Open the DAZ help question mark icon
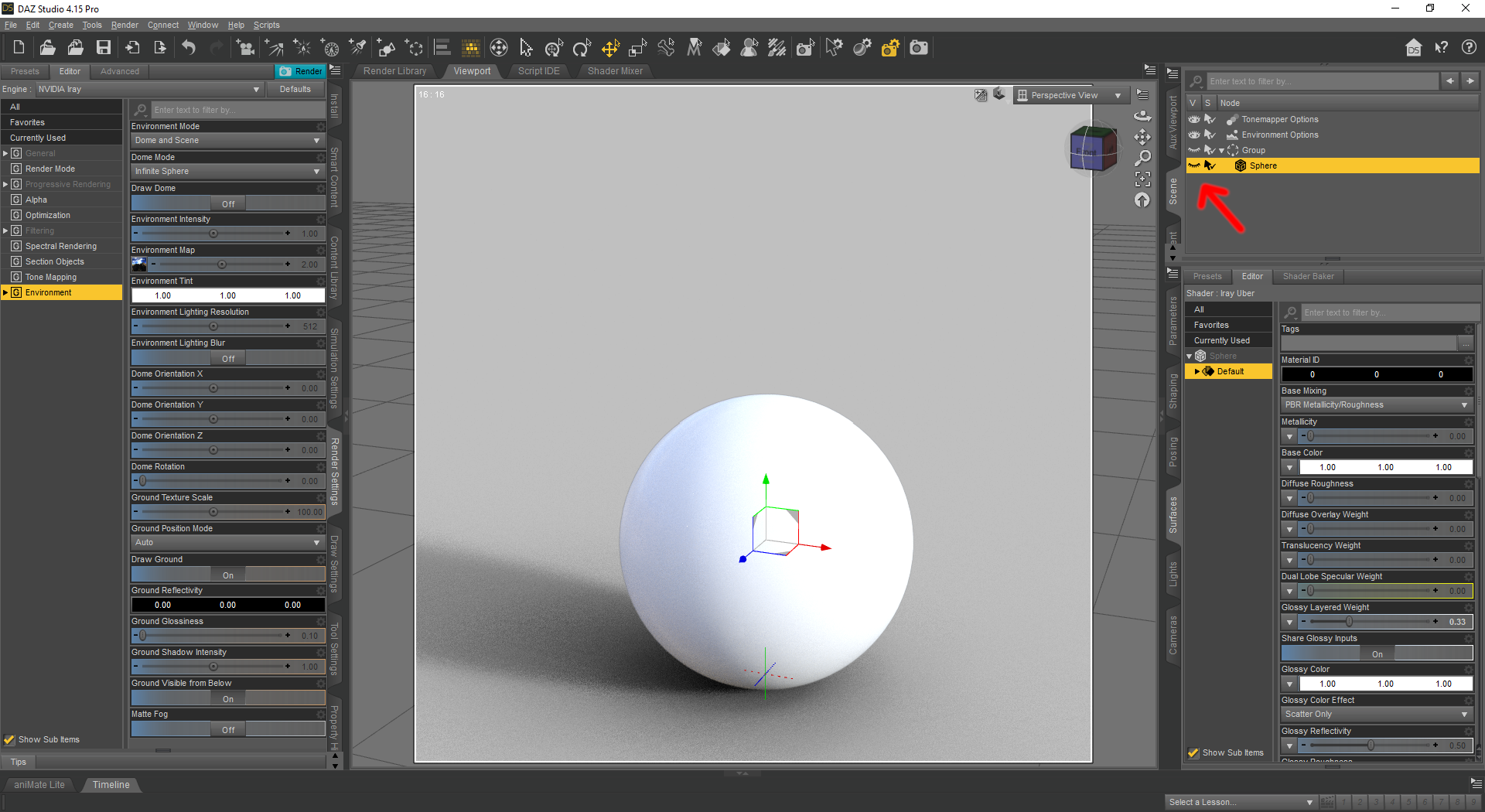This screenshot has width=1485, height=812. click(1469, 47)
